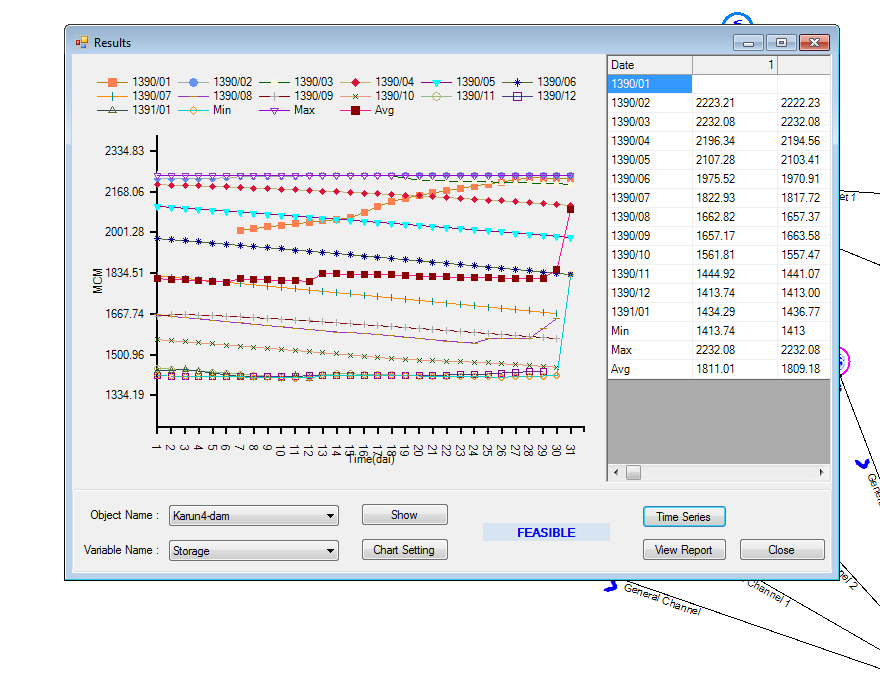
Task: Click the Avg dark red legend marker
Action: [355, 110]
